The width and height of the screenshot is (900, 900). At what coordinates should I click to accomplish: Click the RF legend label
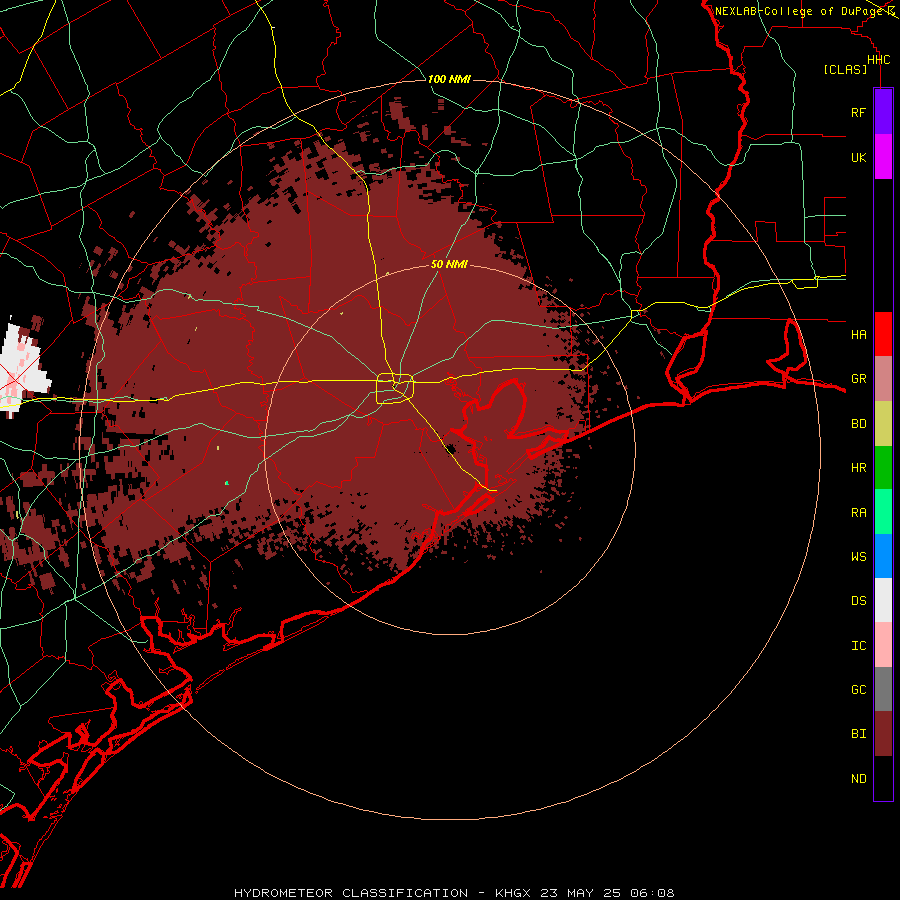pyautogui.click(x=858, y=112)
